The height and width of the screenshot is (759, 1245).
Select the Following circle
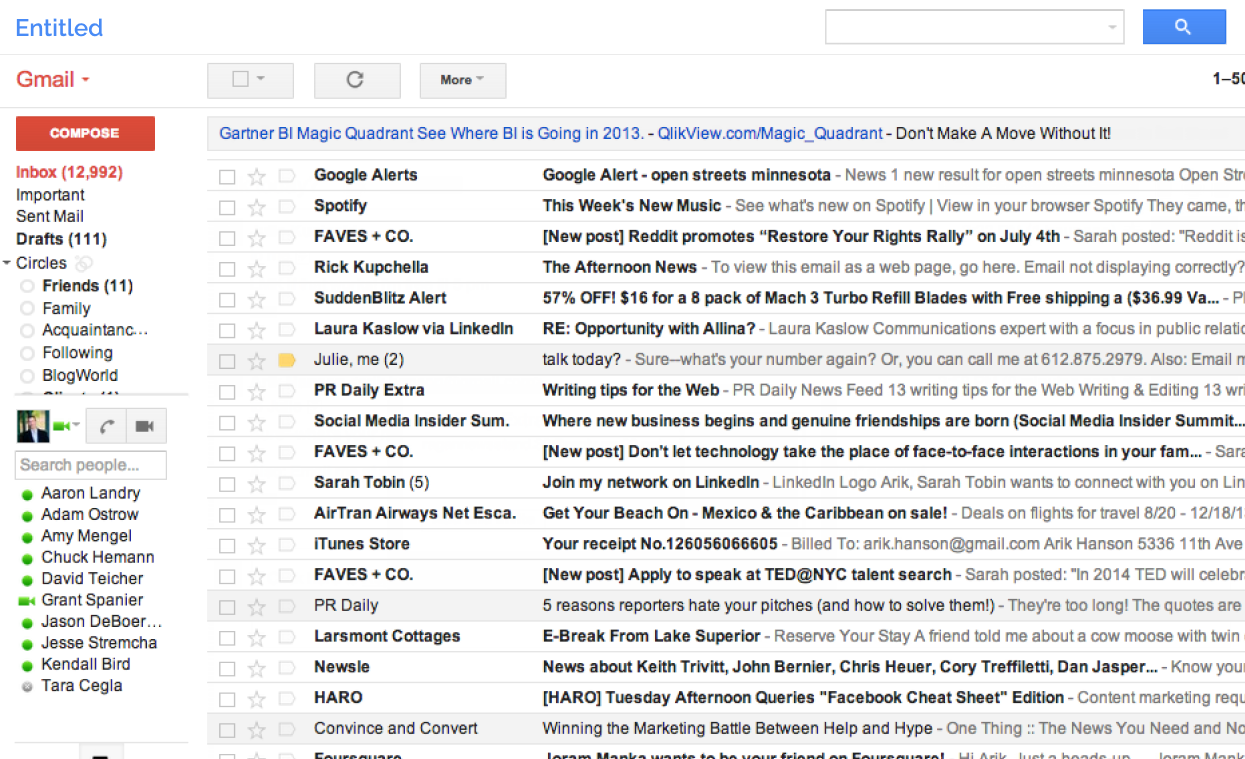(77, 353)
